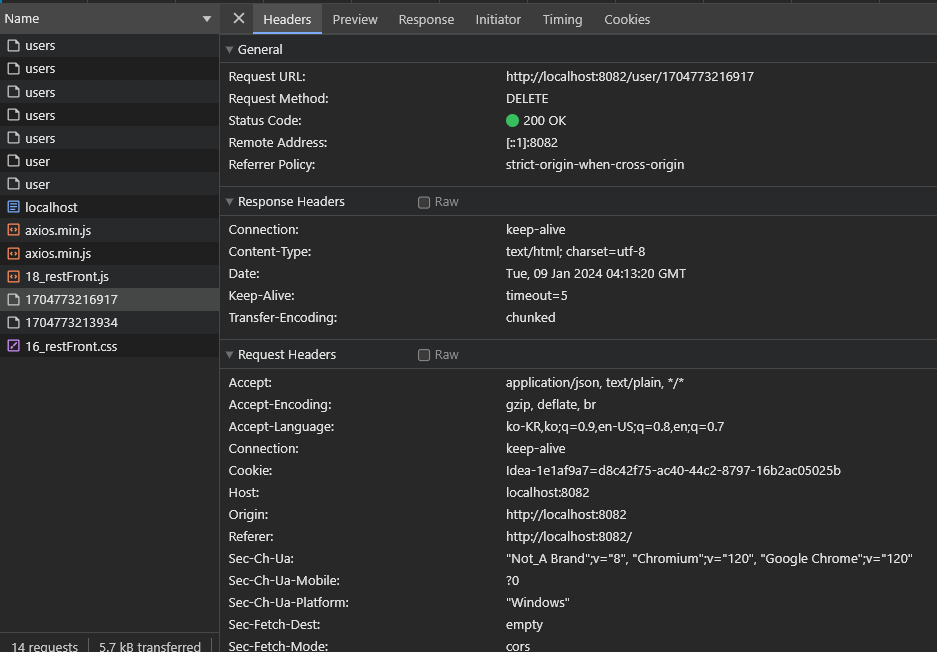The image size is (937, 652).
Task: Click the Accept-Encoding value gzip, deflate, br
Action: (551, 405)
